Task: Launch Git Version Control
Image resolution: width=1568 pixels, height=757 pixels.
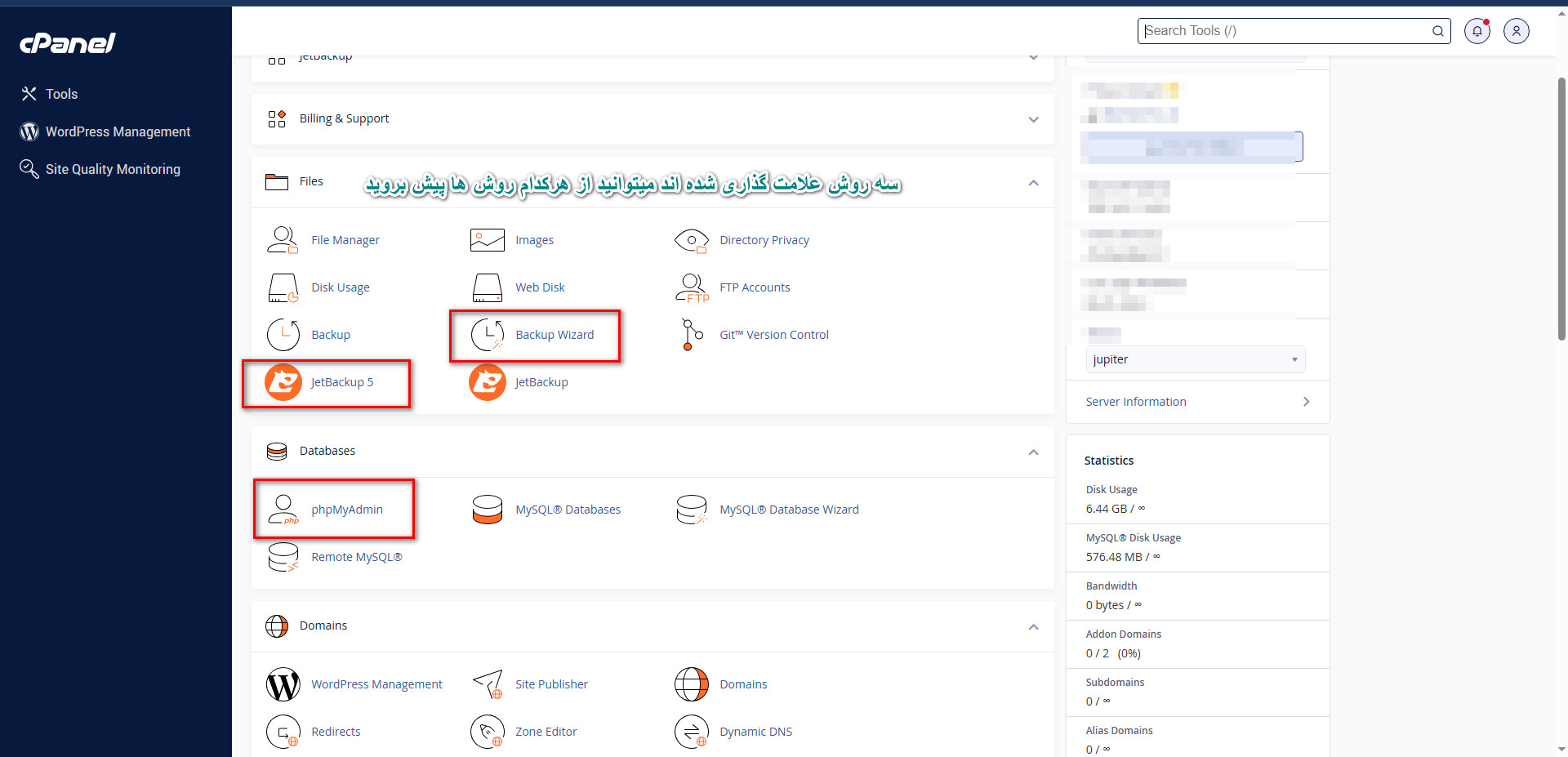Action: (x=773, y=334)
